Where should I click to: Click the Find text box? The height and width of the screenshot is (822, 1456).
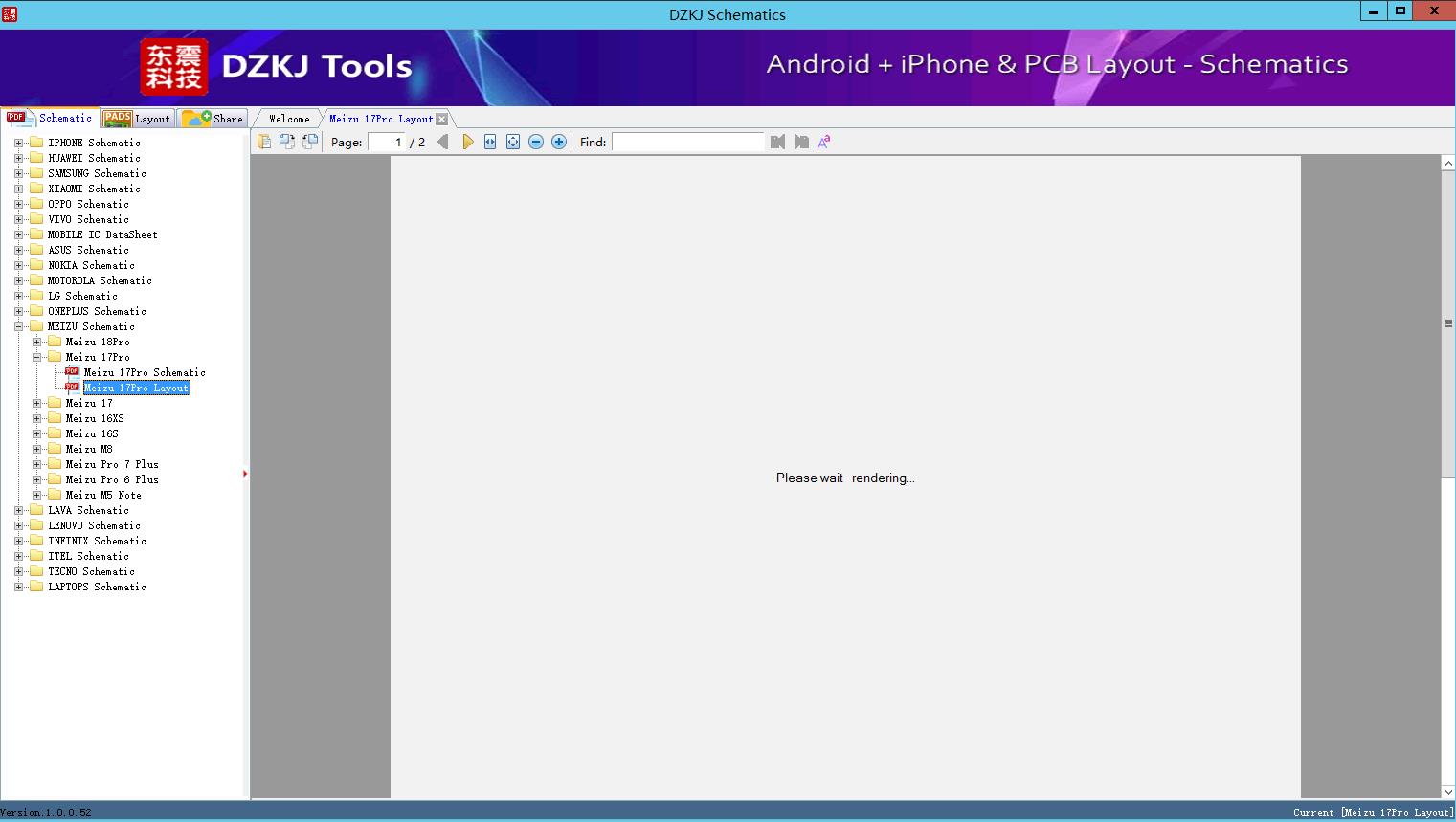(688, 142)
